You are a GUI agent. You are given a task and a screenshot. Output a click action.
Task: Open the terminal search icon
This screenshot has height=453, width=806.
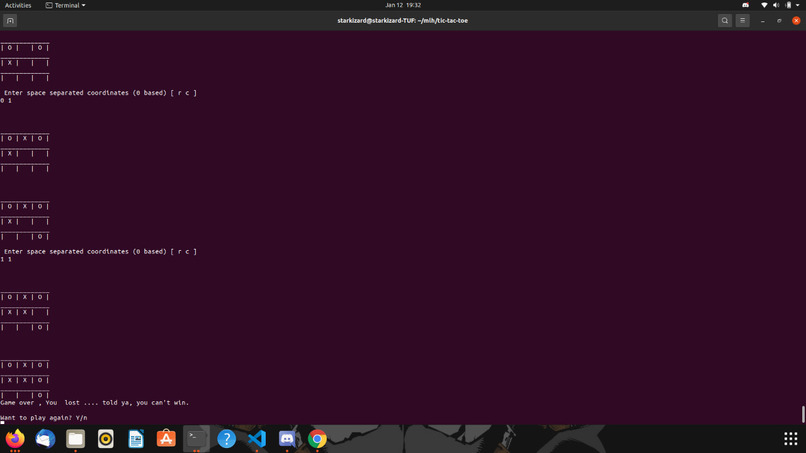tap(725, 21)
